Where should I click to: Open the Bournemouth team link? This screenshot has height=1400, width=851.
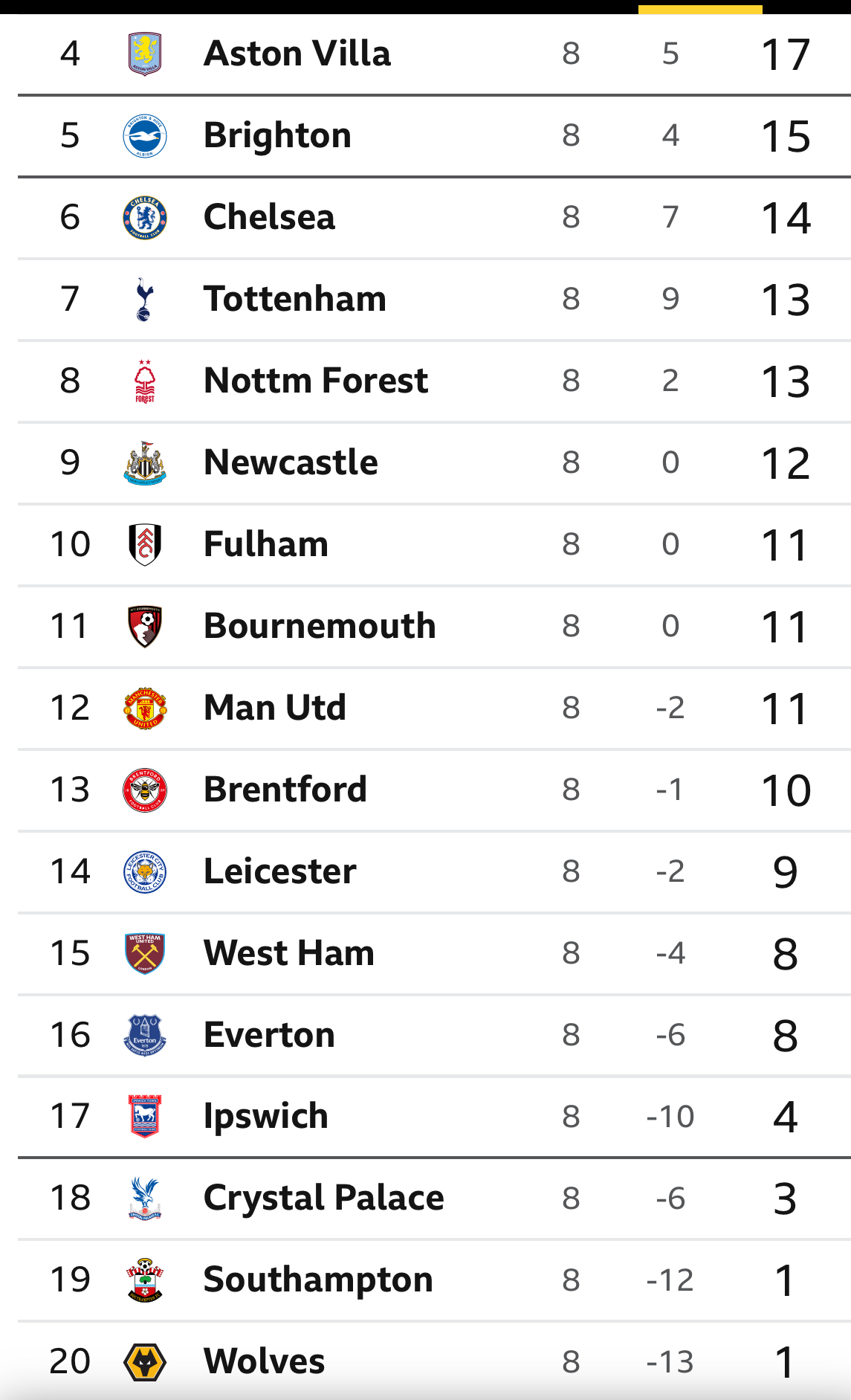click(x=320, y=626)
